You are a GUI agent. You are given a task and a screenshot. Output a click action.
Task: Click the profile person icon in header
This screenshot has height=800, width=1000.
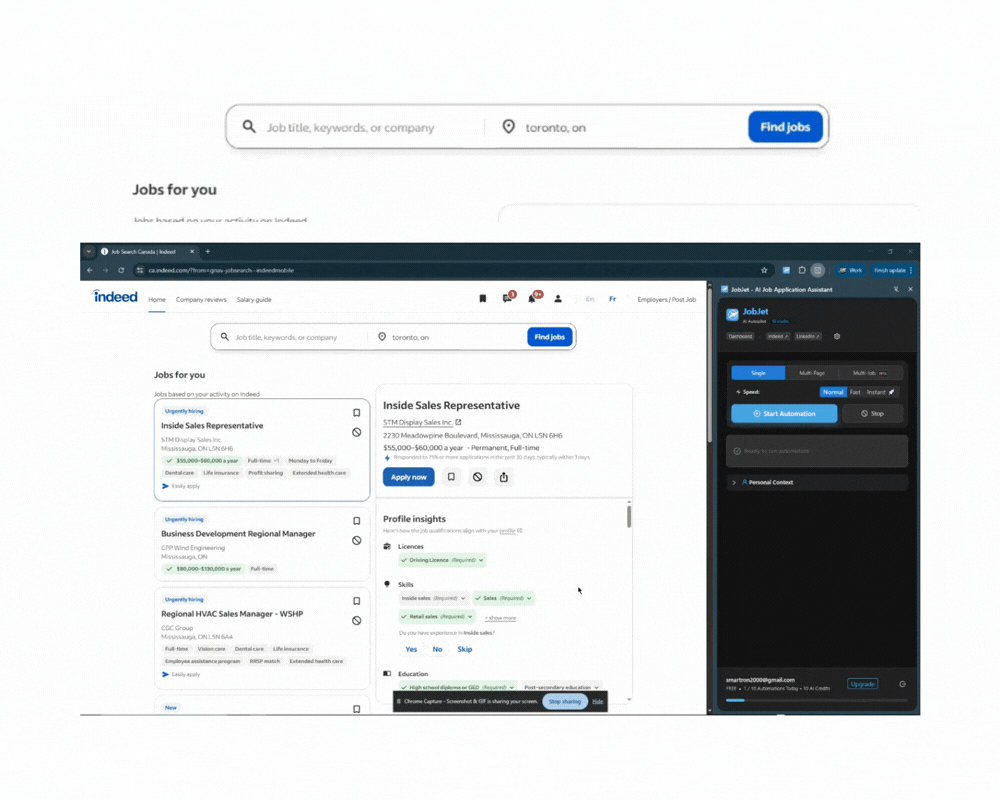(558, 299)
